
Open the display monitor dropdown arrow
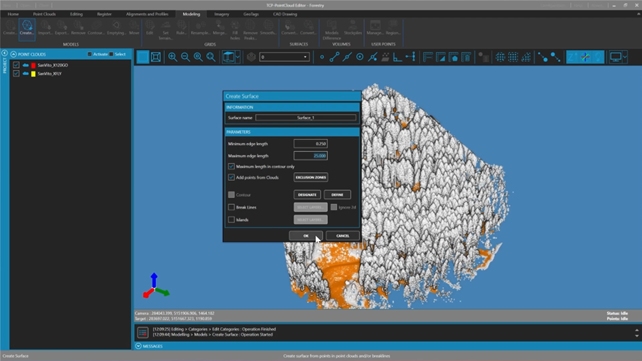coord(625,57)
